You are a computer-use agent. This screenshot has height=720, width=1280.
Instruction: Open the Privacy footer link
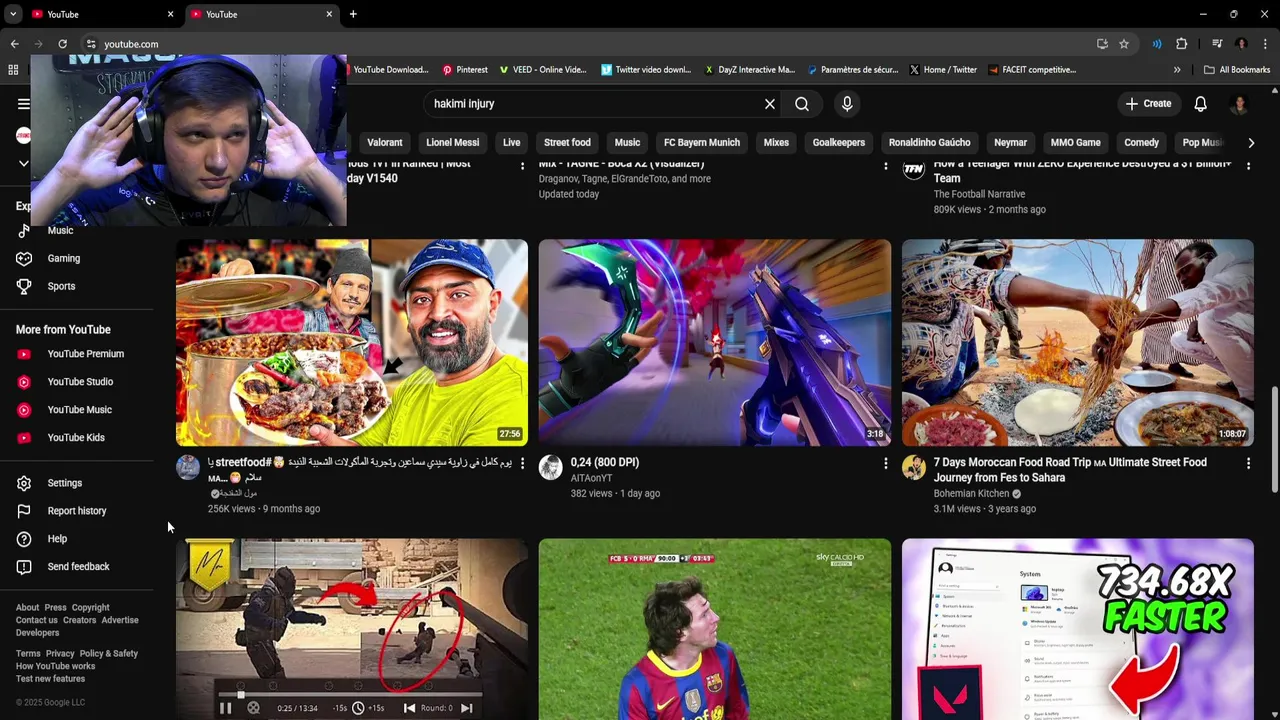pos(60,654)
